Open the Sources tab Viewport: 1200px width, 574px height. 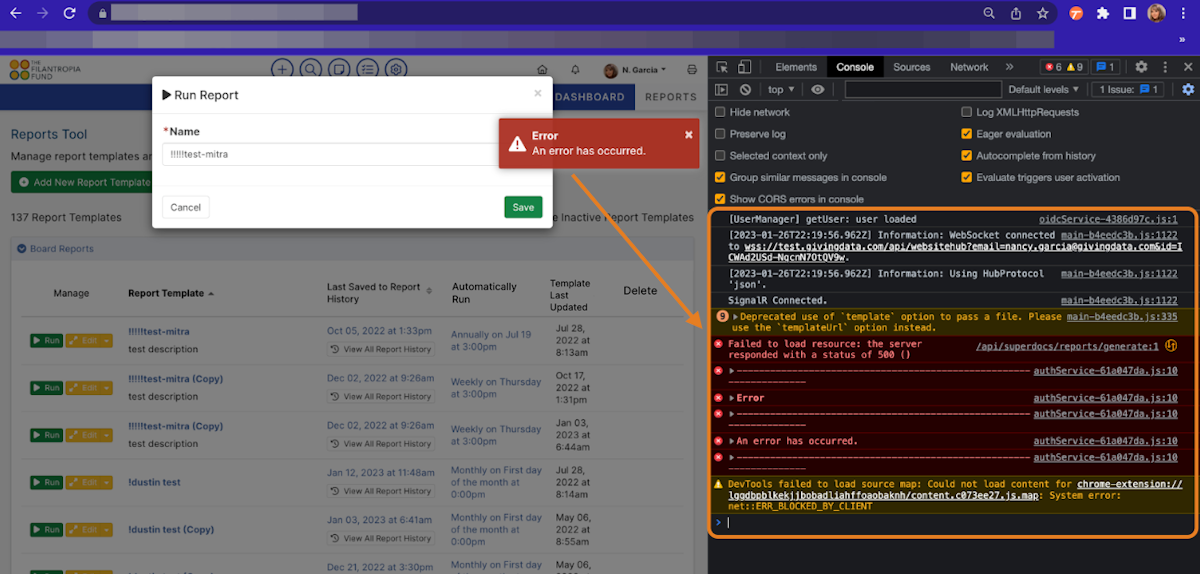pyautogui.click(x=912, y=67)
